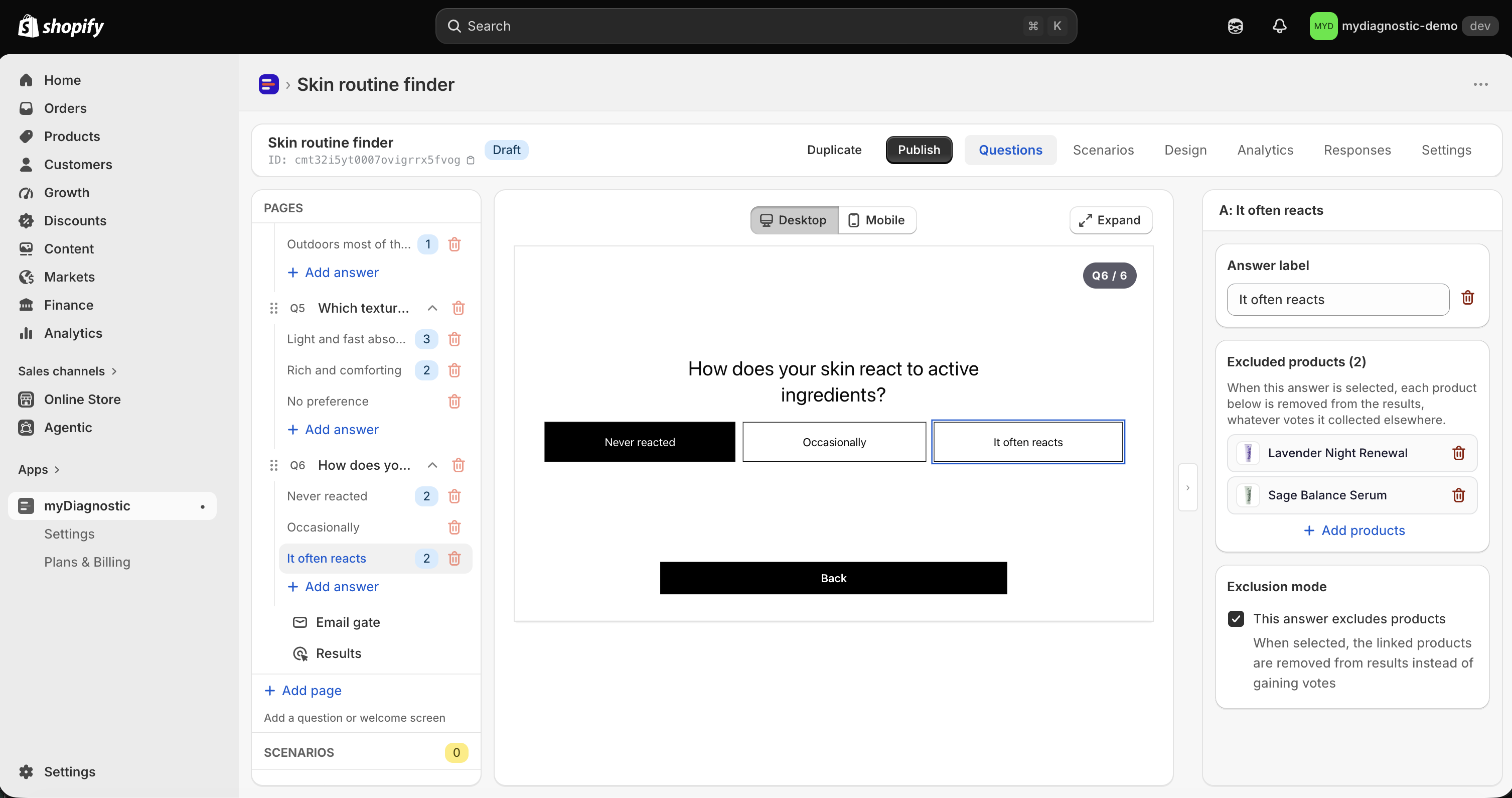Open the quiz Settings tab
This screenshot has width=1512, height=798.
tap(1446, 150)
